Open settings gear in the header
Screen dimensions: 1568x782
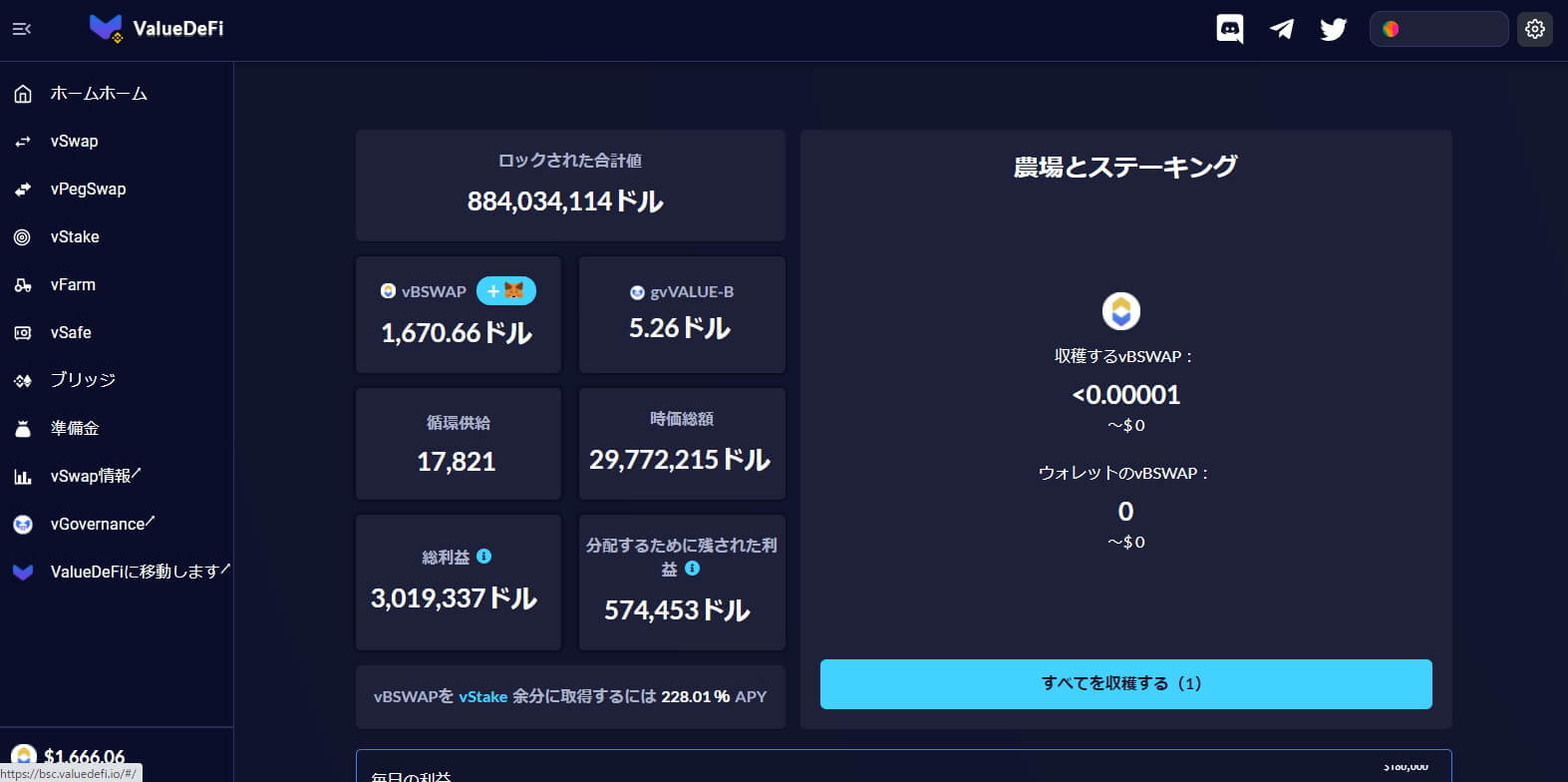coord(1535,29)
